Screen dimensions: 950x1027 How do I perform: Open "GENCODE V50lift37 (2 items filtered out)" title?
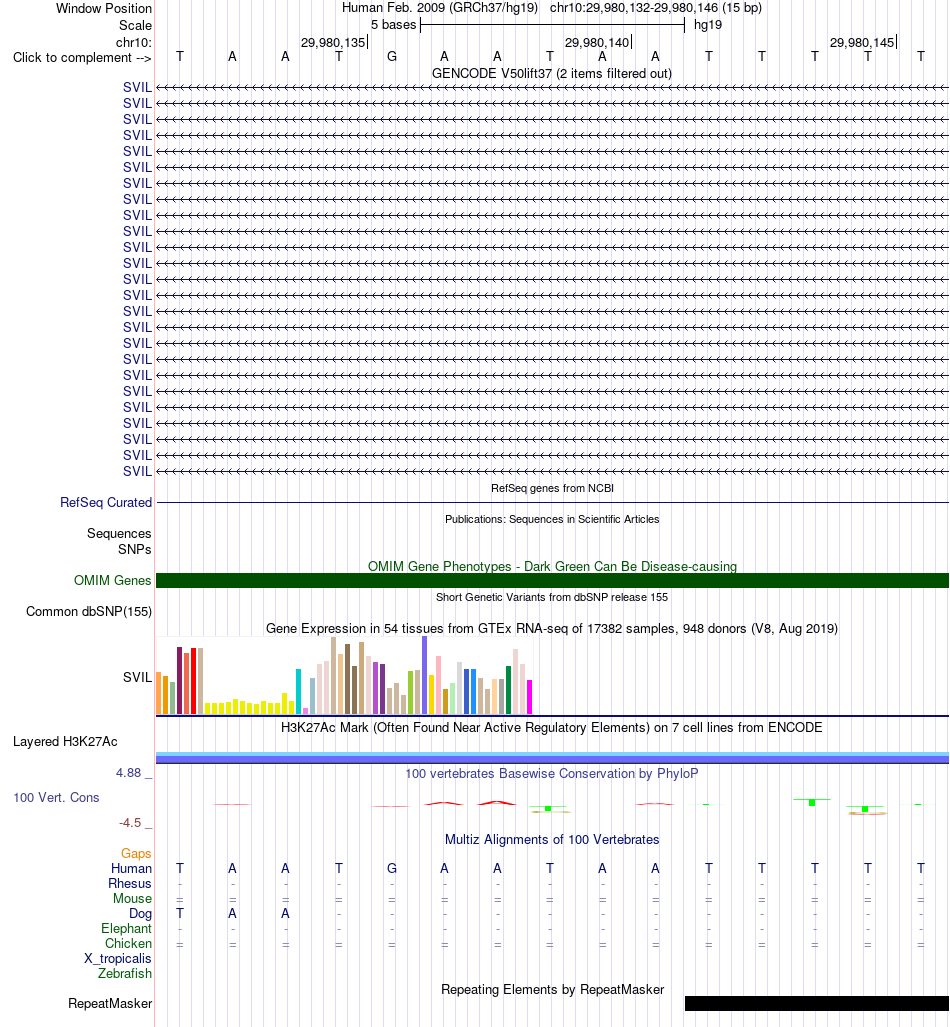pos(552,73)
